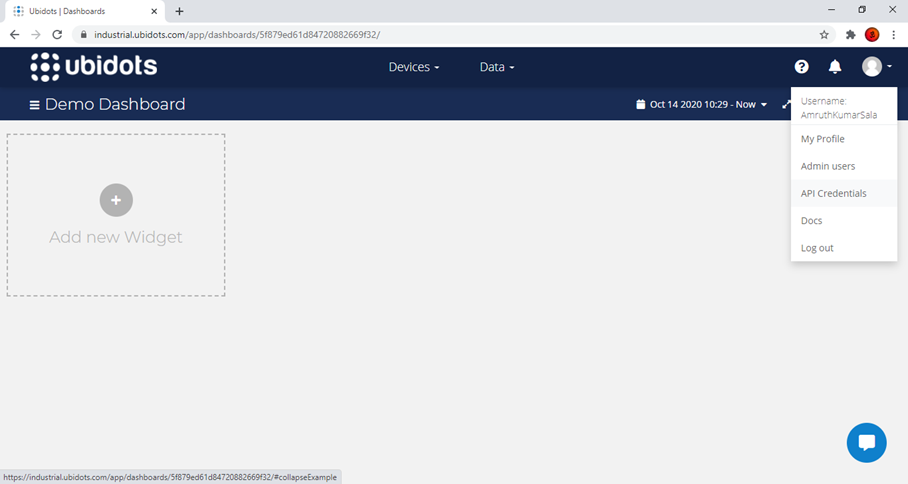
Task: Open the help question mark icon
Action: pyautogui.click(x=801, y=67)
